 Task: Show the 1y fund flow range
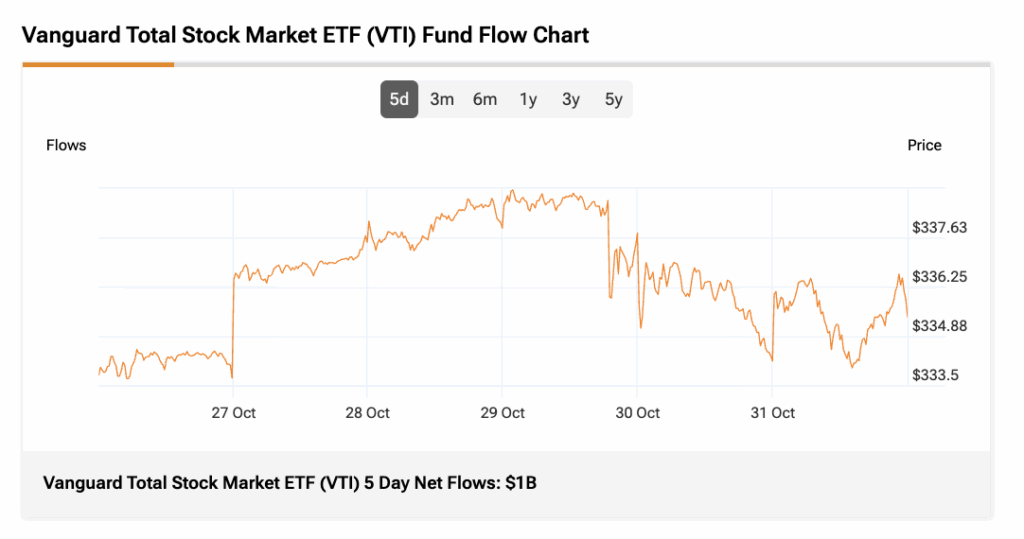[x=528, y=99]
